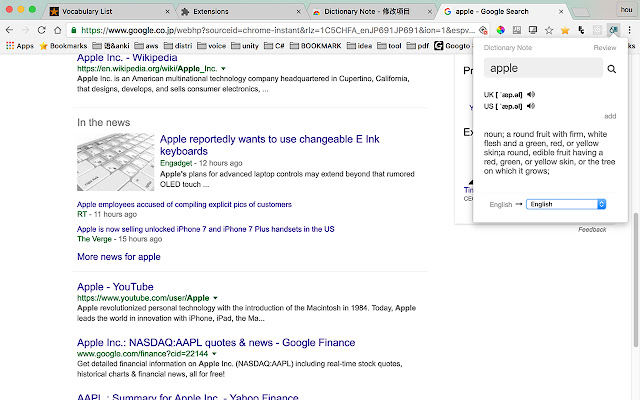
Task: Open the idea bookmark folder
Action: [359, 46]
